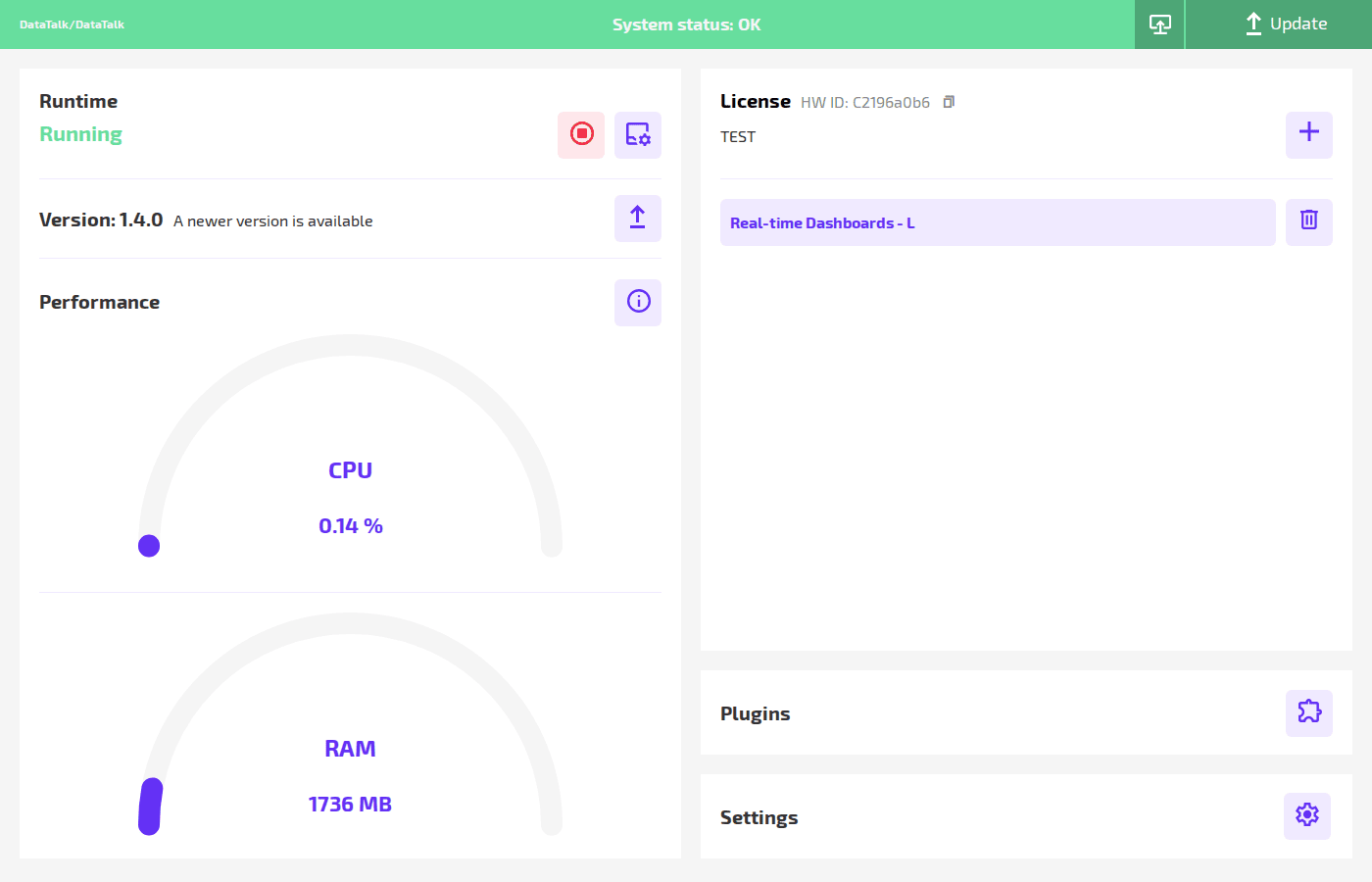Click the Version: 1.4.0 label
Screen dimensions: 1372x882
pyautogui.click(x=101, y=220)
